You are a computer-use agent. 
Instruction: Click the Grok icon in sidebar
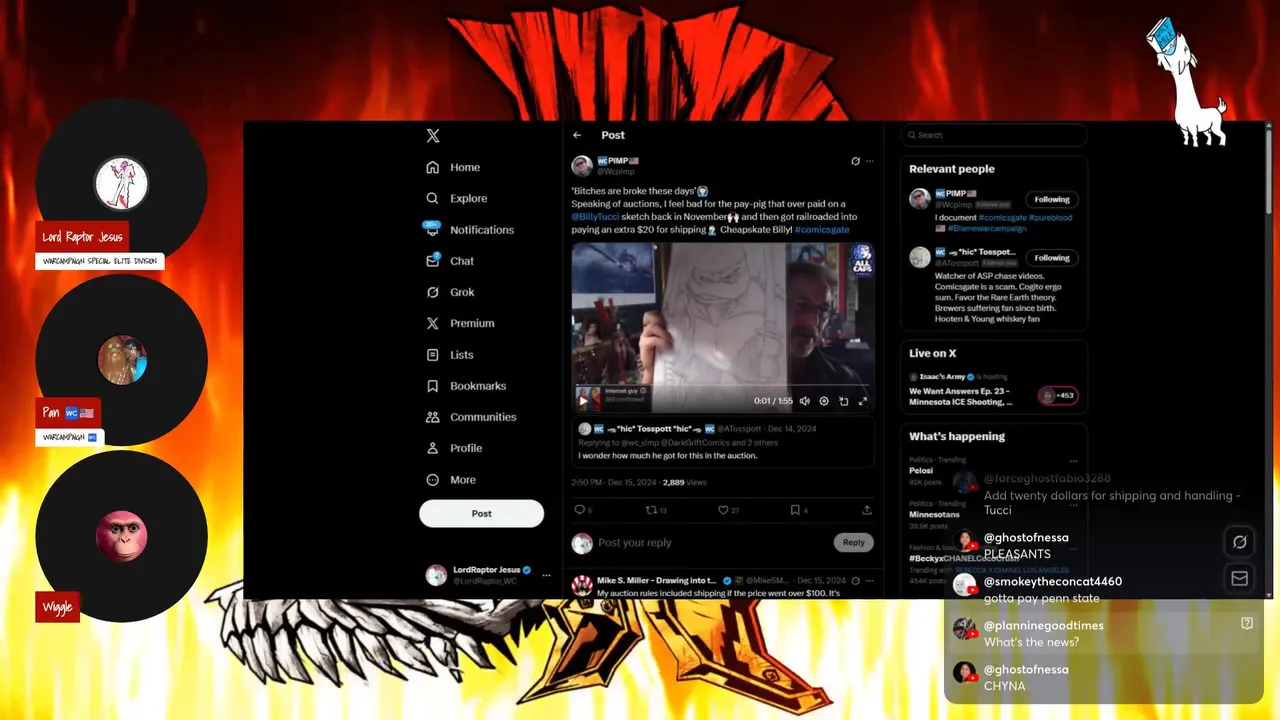tap(432, 292)
